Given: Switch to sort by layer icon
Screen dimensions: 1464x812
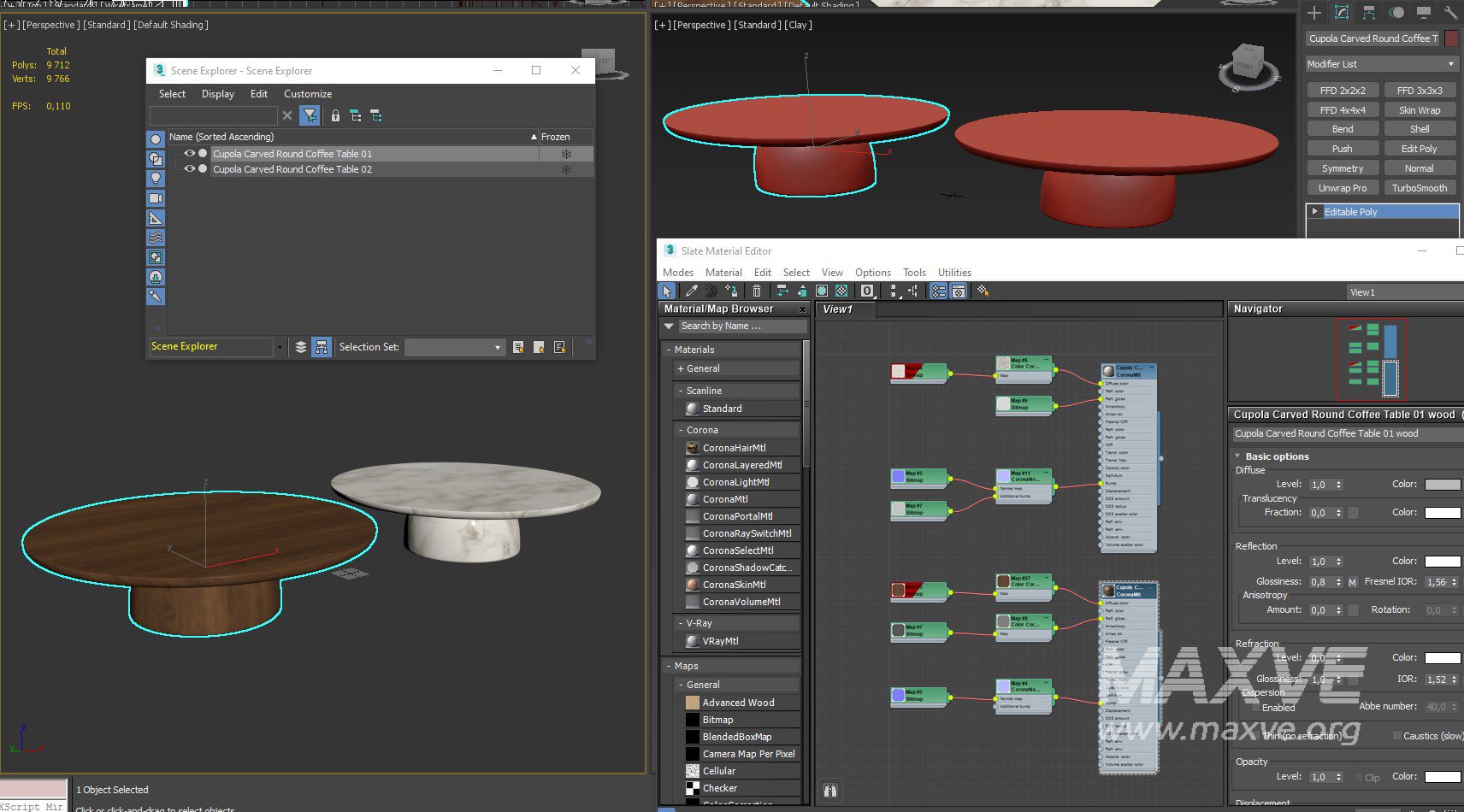Looking at the screenshot, I should (x=300, y=347).
